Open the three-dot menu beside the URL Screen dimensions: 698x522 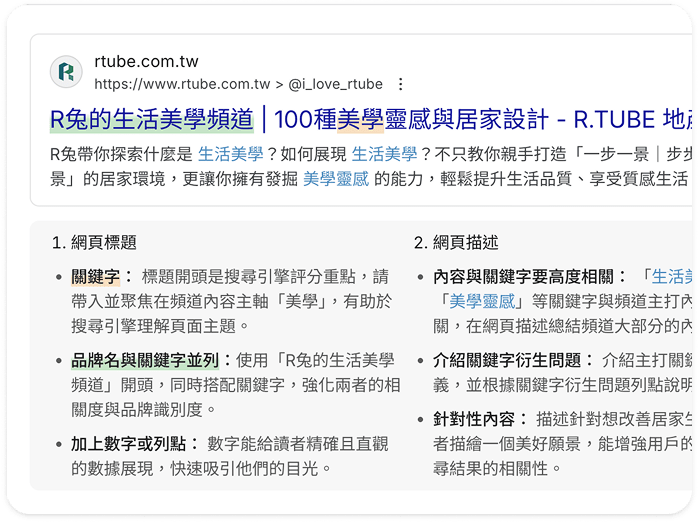pos(401,84)
